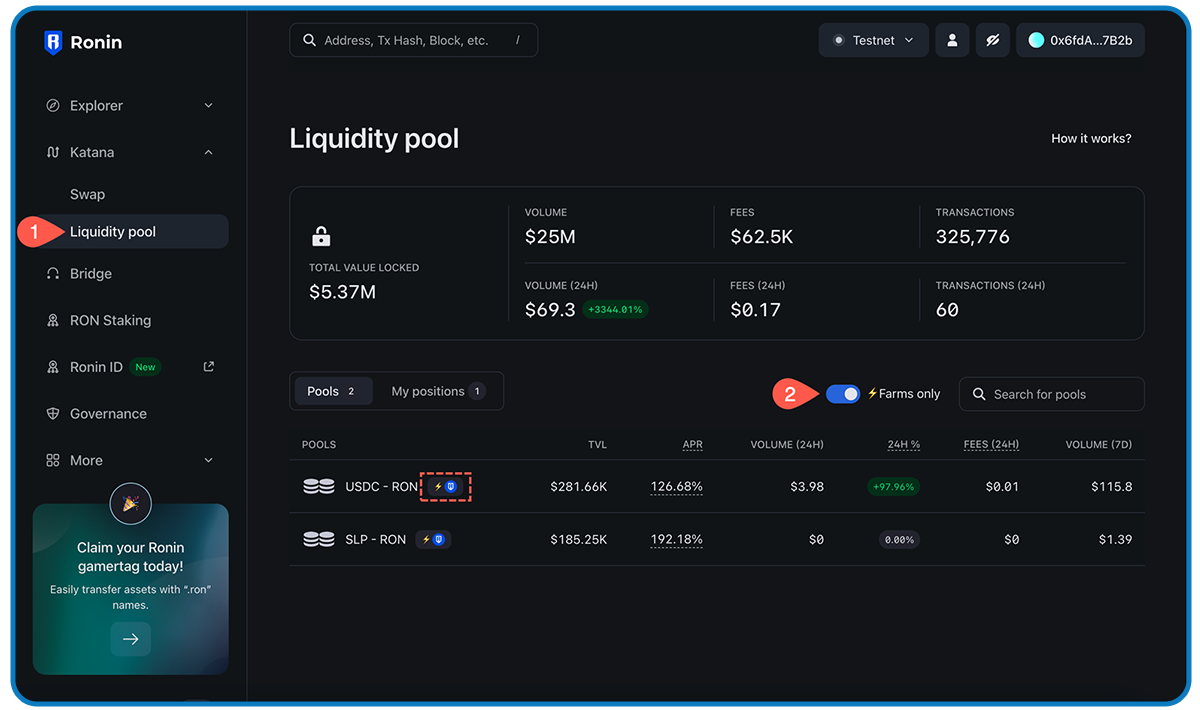Click the $62.5K fees figure
Viewport: 1200px width, 710px height.
coord(761,237)
